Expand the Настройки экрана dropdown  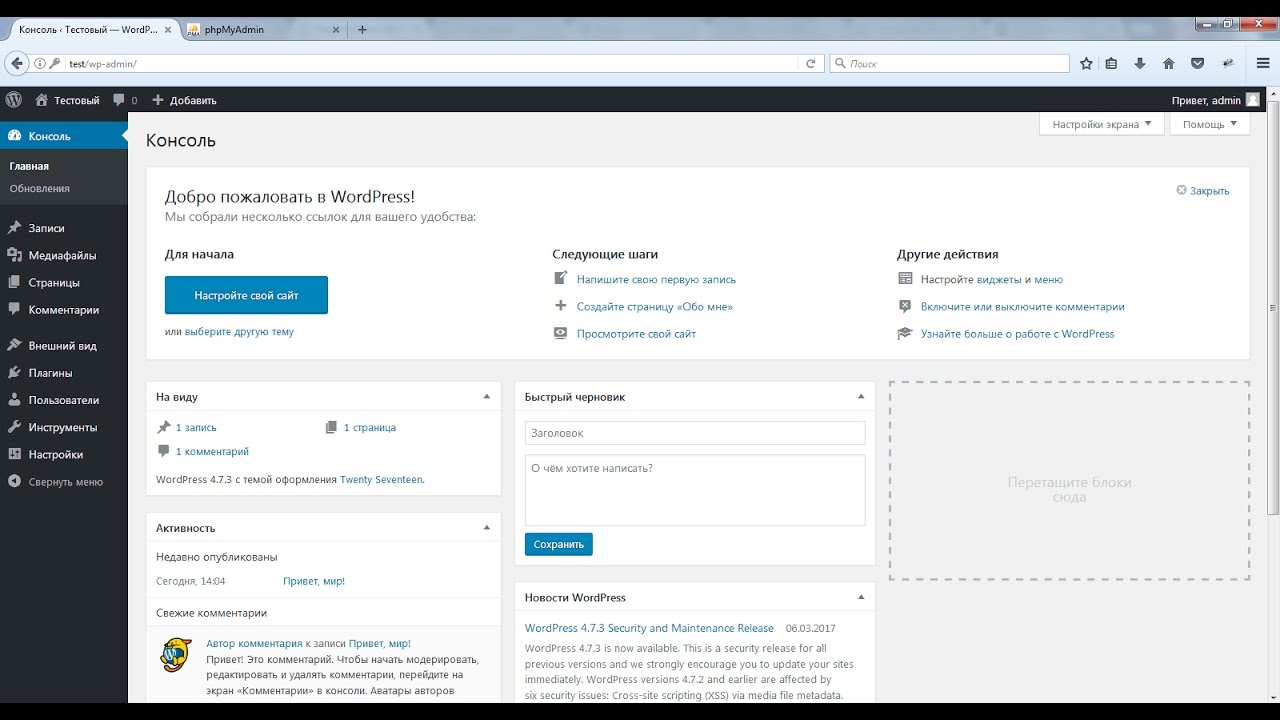tap(1102, 124)
